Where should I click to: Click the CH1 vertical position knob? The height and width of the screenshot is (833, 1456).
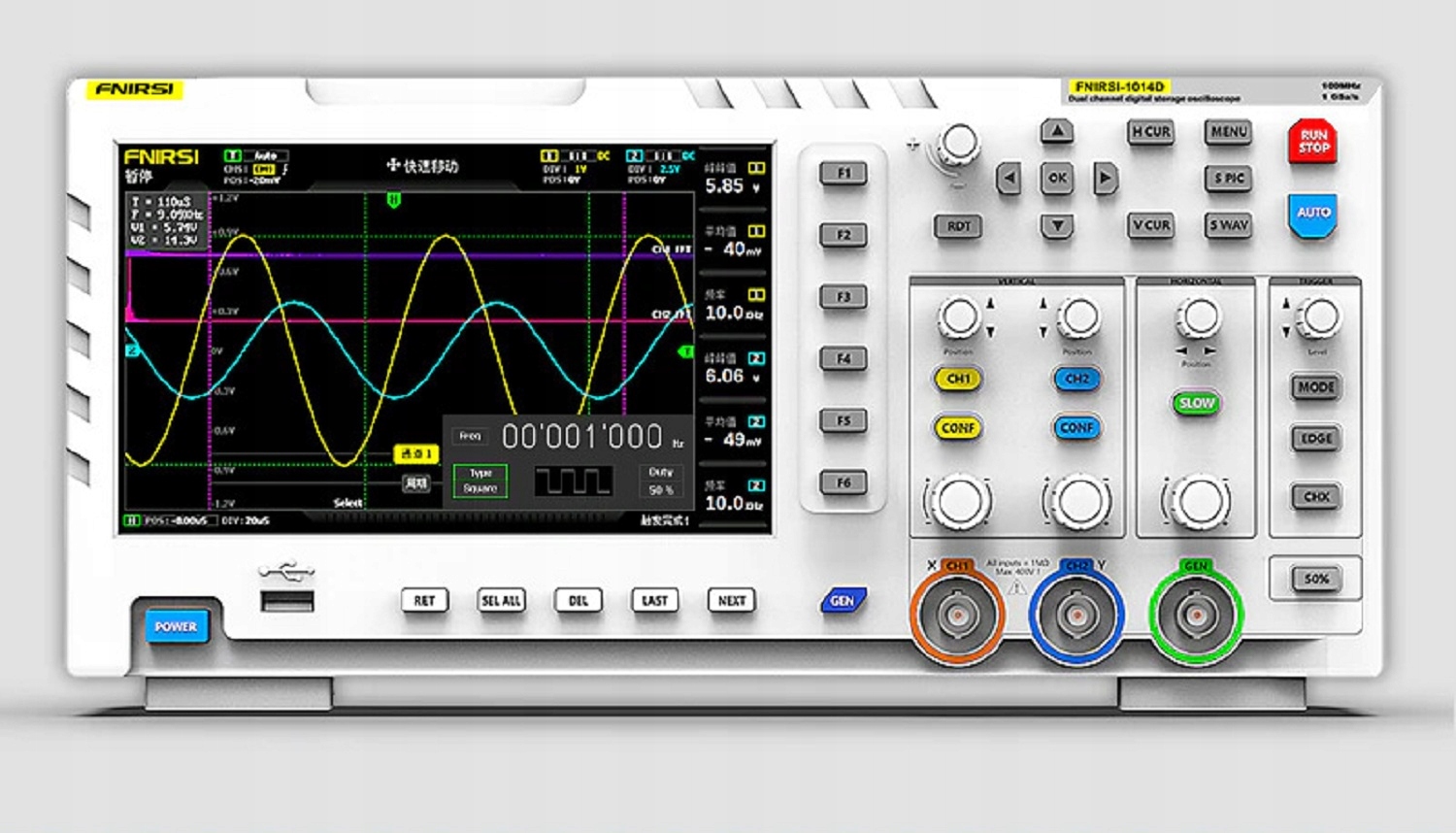(959, 317)
